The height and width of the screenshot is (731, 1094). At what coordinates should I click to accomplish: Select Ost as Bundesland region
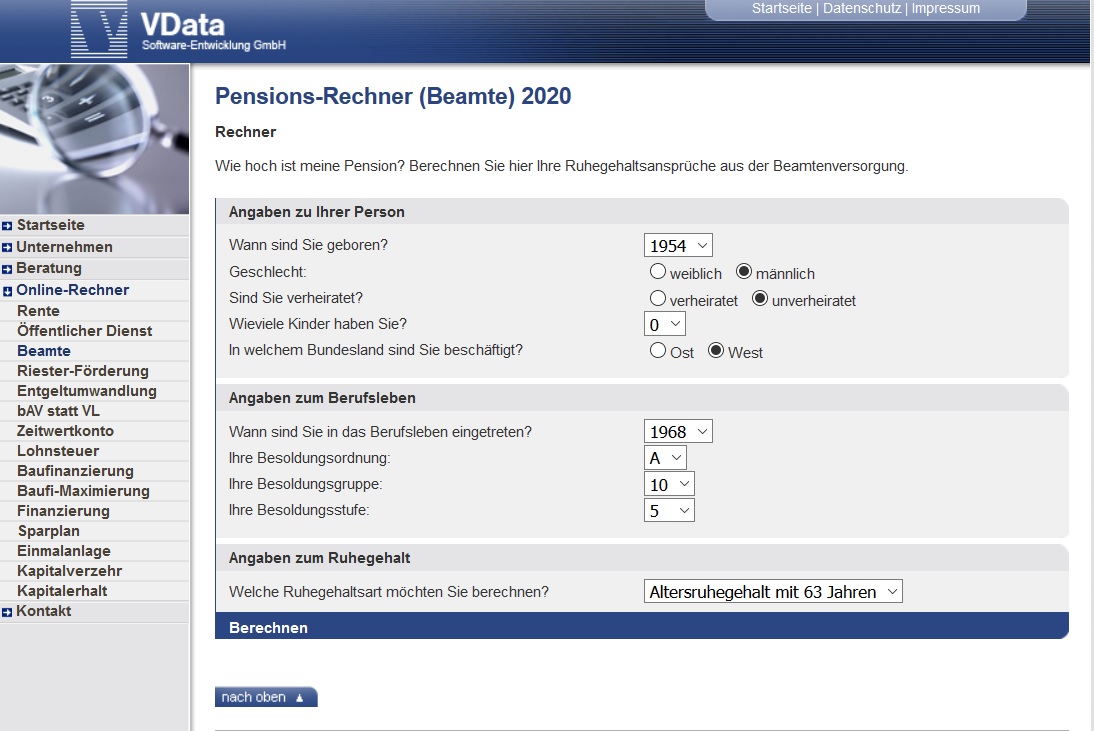coord(658,350)
